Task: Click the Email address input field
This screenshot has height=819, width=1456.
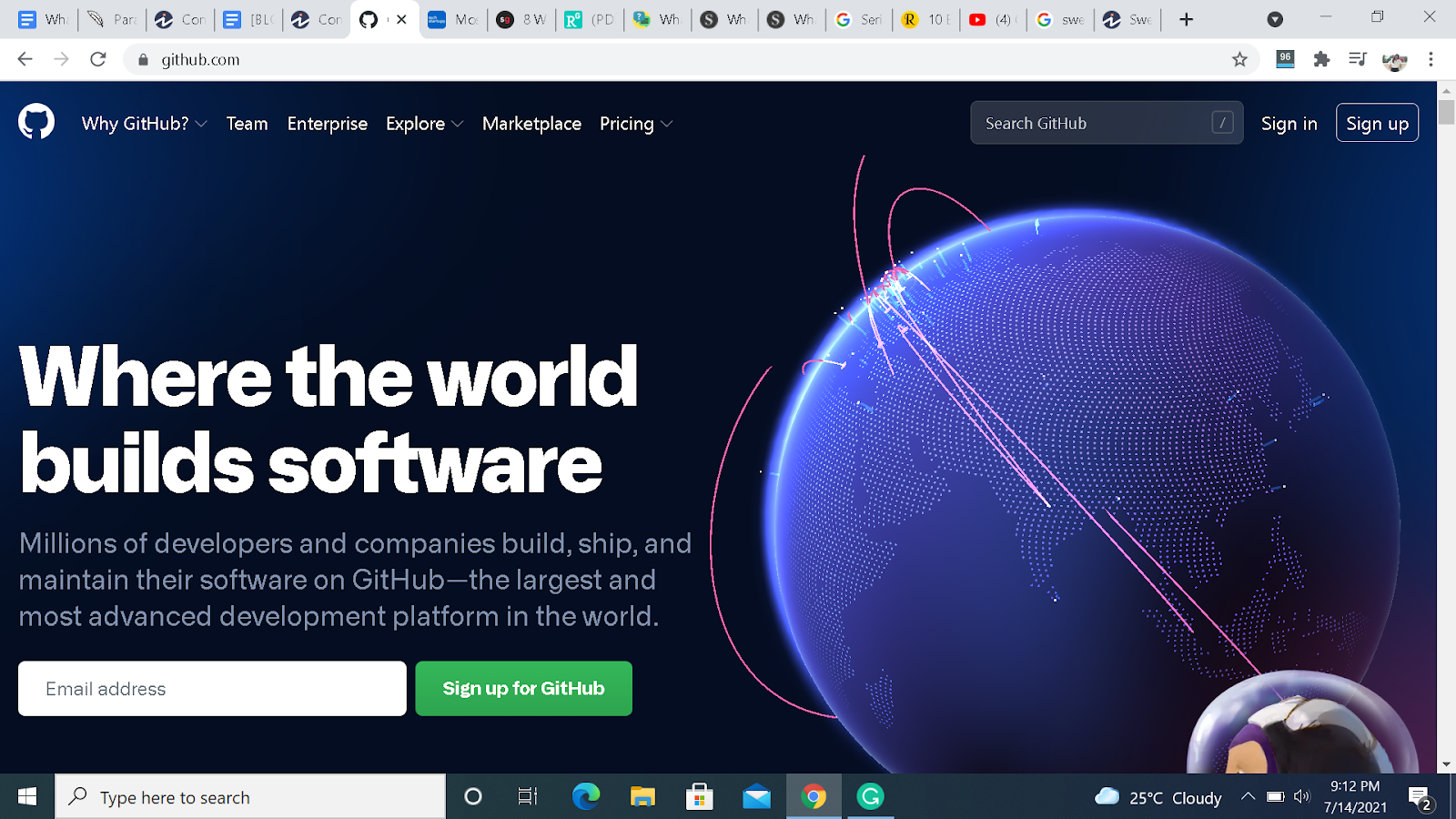Action: pos(212,689)
